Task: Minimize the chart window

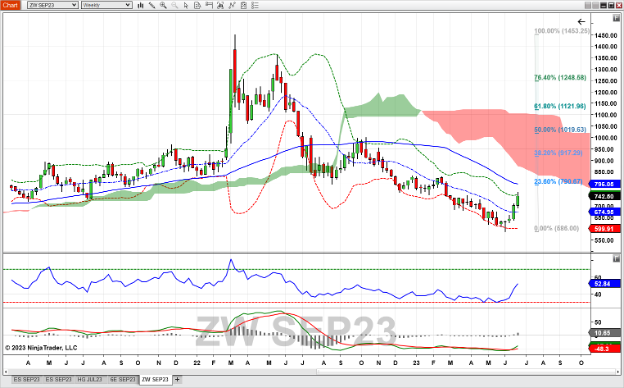Action: pyautogui.click(x=603, y=5)
